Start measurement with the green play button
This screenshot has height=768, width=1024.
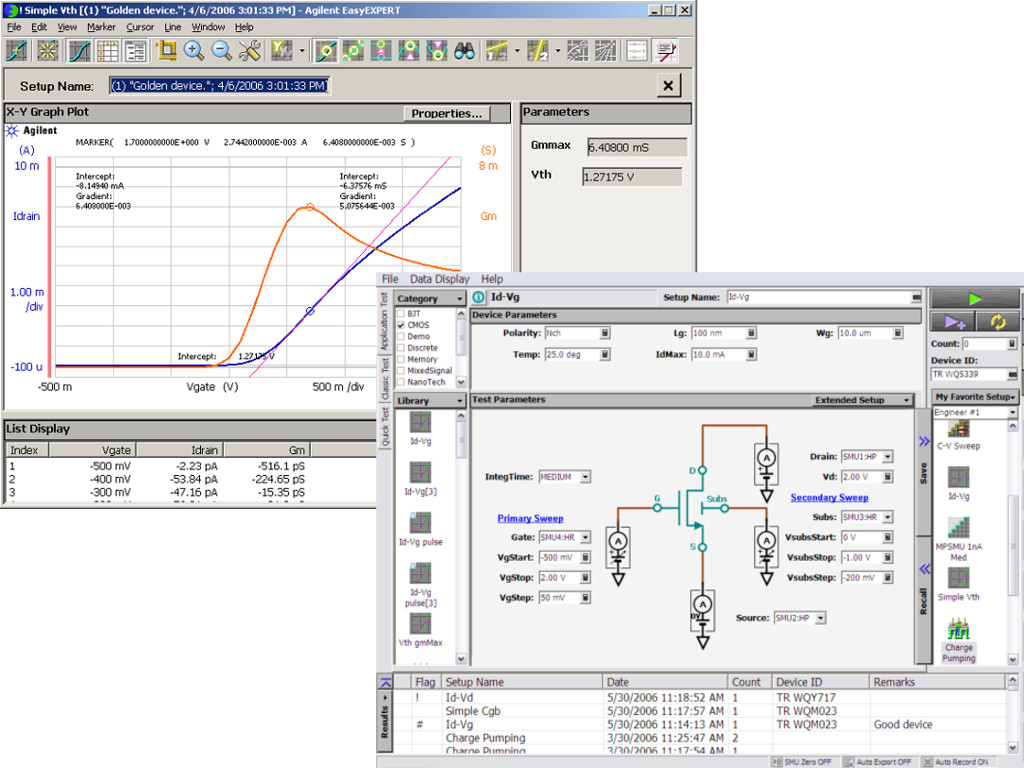[974, 298]
